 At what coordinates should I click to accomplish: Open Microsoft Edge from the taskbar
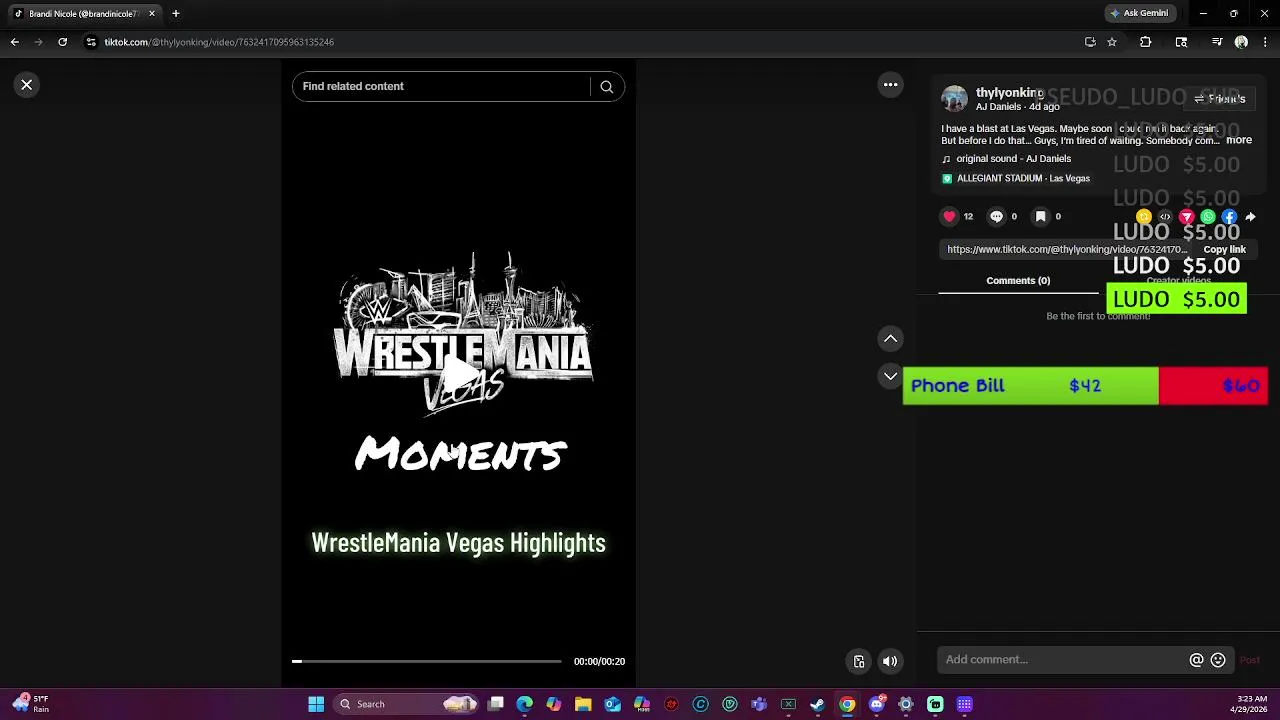tap(525, 704)
